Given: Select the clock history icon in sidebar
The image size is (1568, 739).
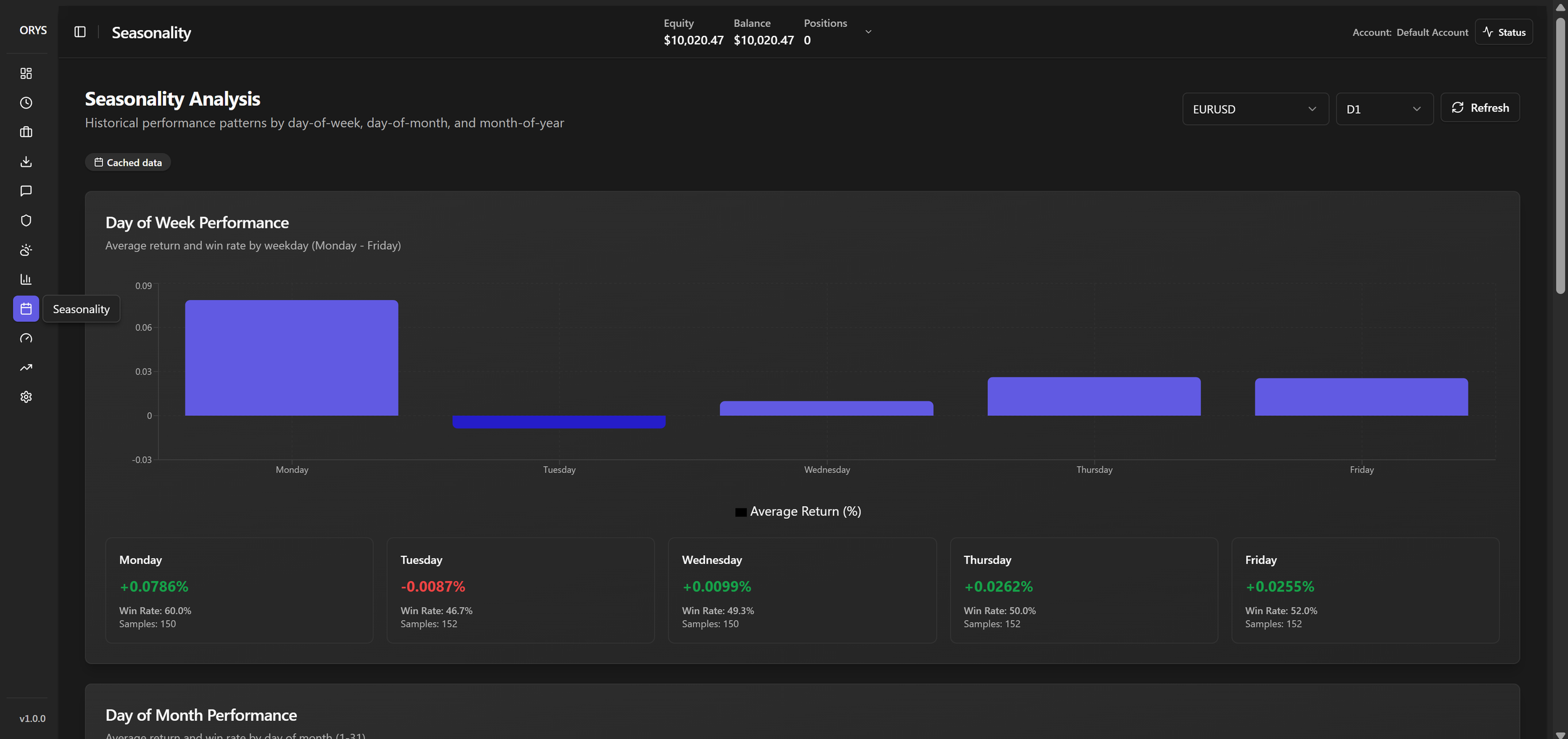Looking at the screenshot, I should coord(26,103).
